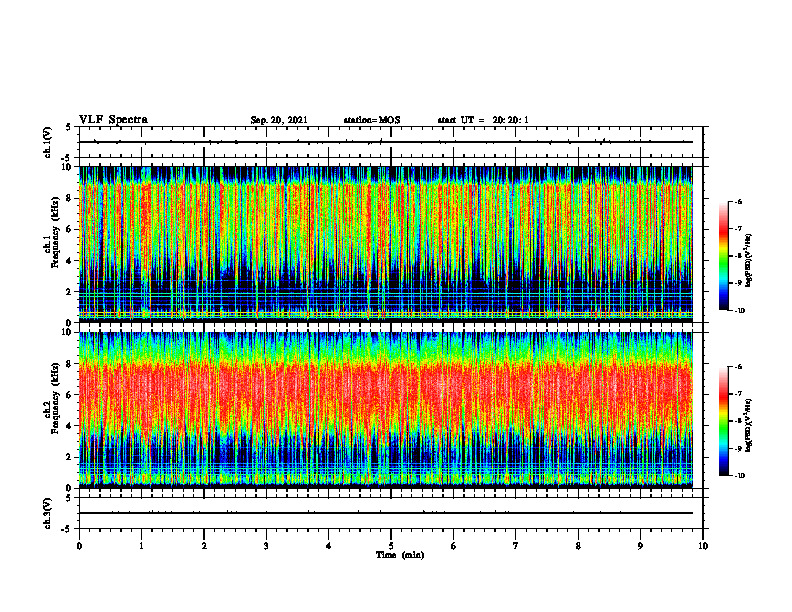Click the final time axis tick label "10"

click(703, 546)
